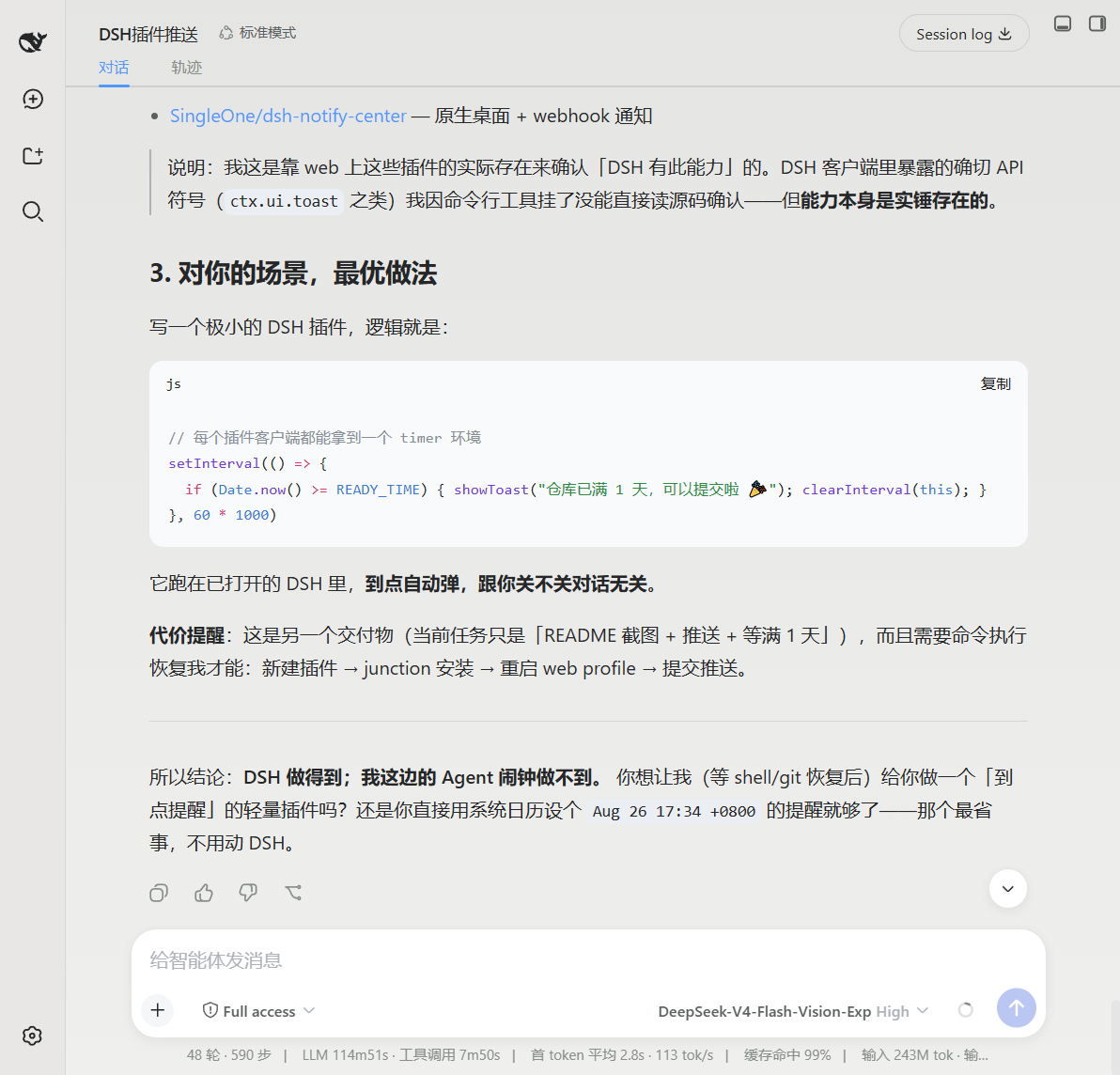Click 标准模式 mode label
1120x1075 pixels.
[x=257, y=33]
